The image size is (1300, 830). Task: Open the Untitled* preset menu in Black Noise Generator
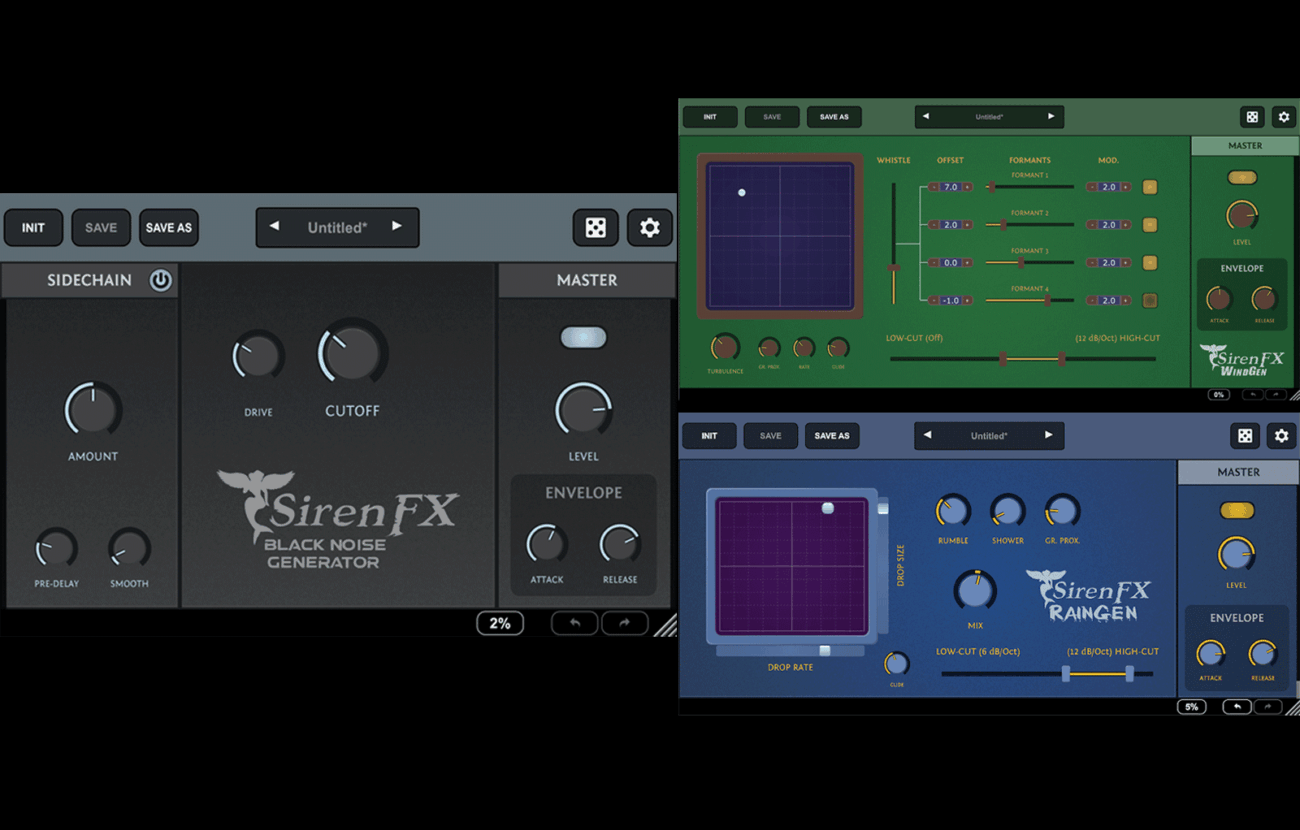coord(337,227)
